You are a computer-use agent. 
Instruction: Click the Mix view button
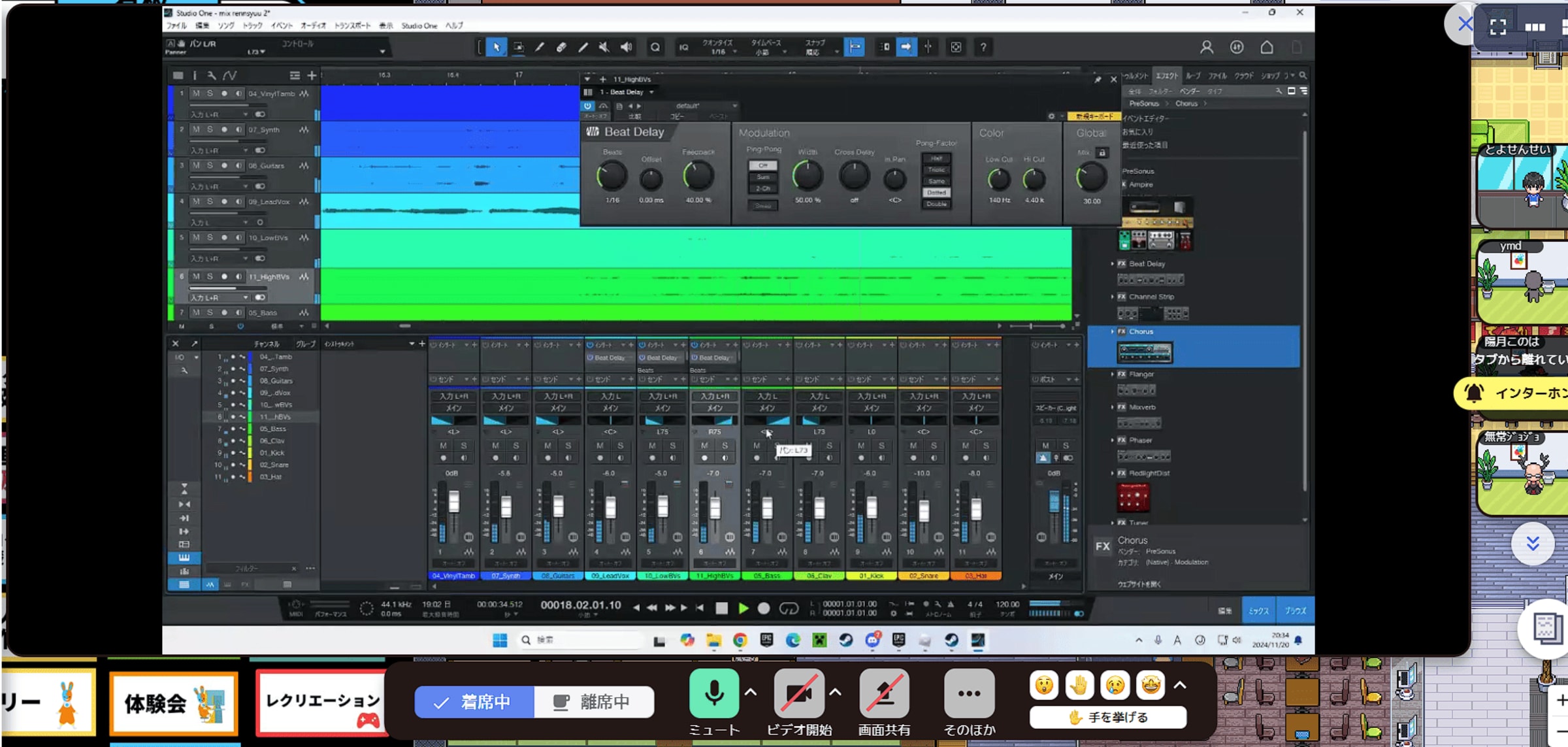1258,610
